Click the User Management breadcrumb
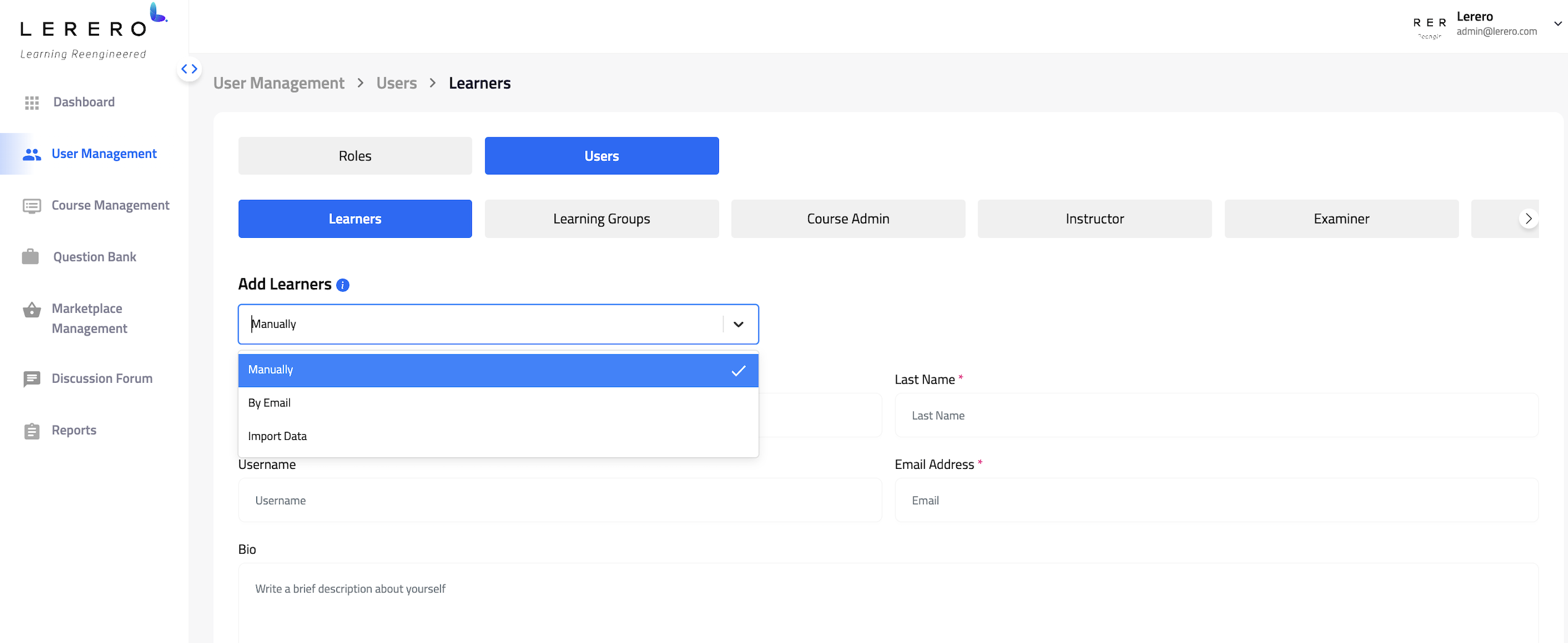 279,83
